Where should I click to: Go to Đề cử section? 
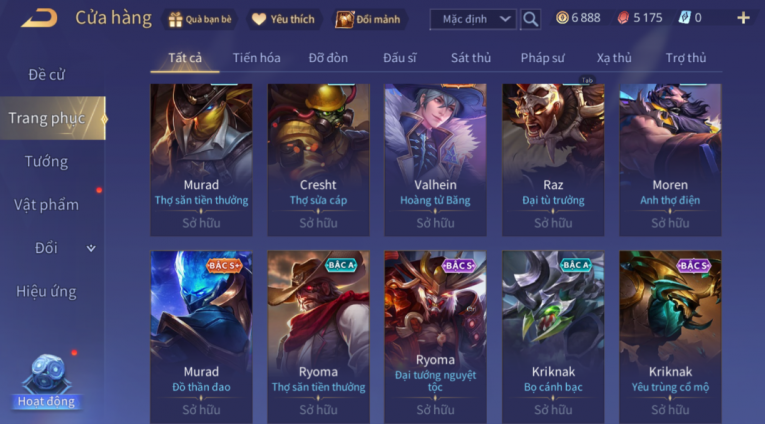[46, 75]
